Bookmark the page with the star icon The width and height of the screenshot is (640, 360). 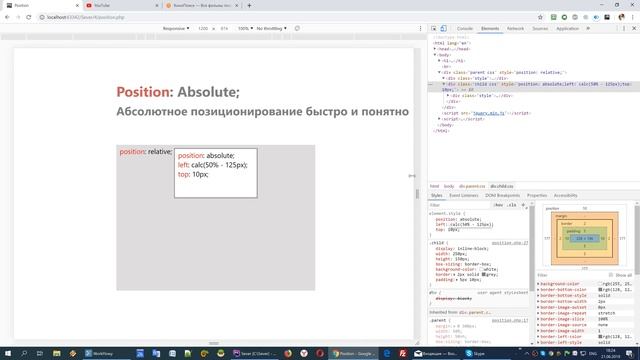[540, 17]
